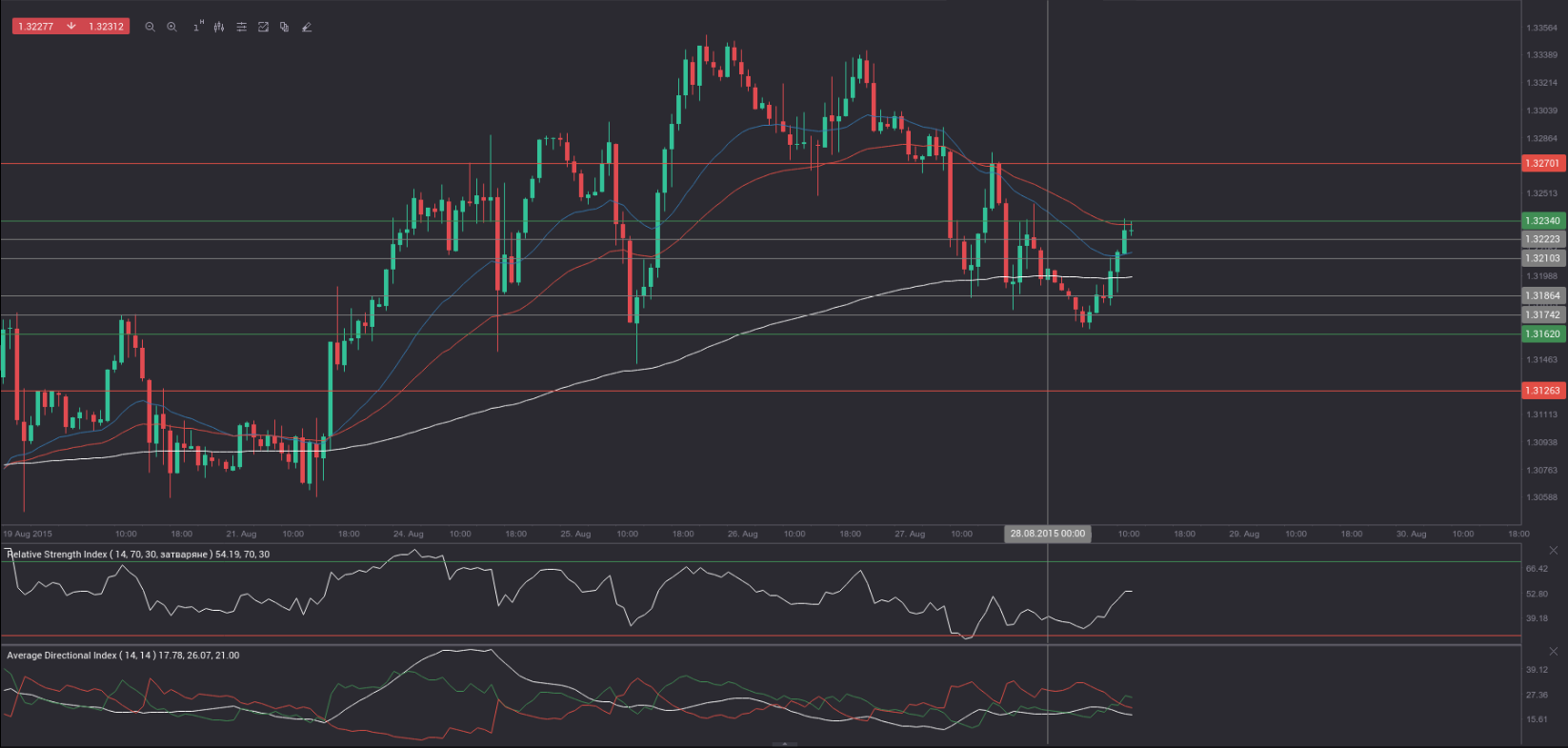Click the copy/duplicate chart icon
The height and width of the screenshot is (748, 1568).
point(284,27)
